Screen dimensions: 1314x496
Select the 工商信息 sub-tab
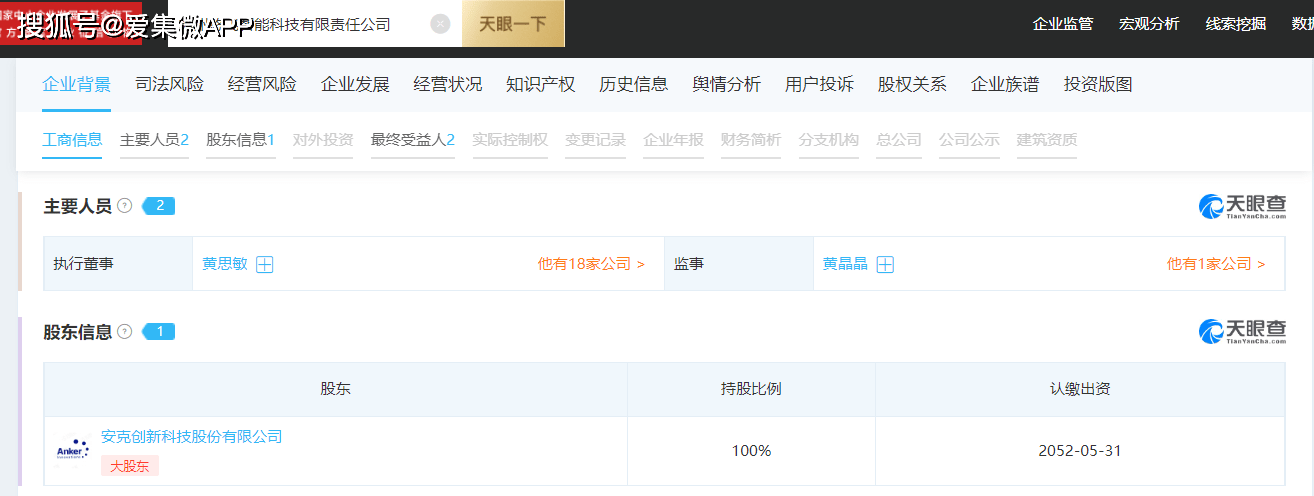click(72, 140)
